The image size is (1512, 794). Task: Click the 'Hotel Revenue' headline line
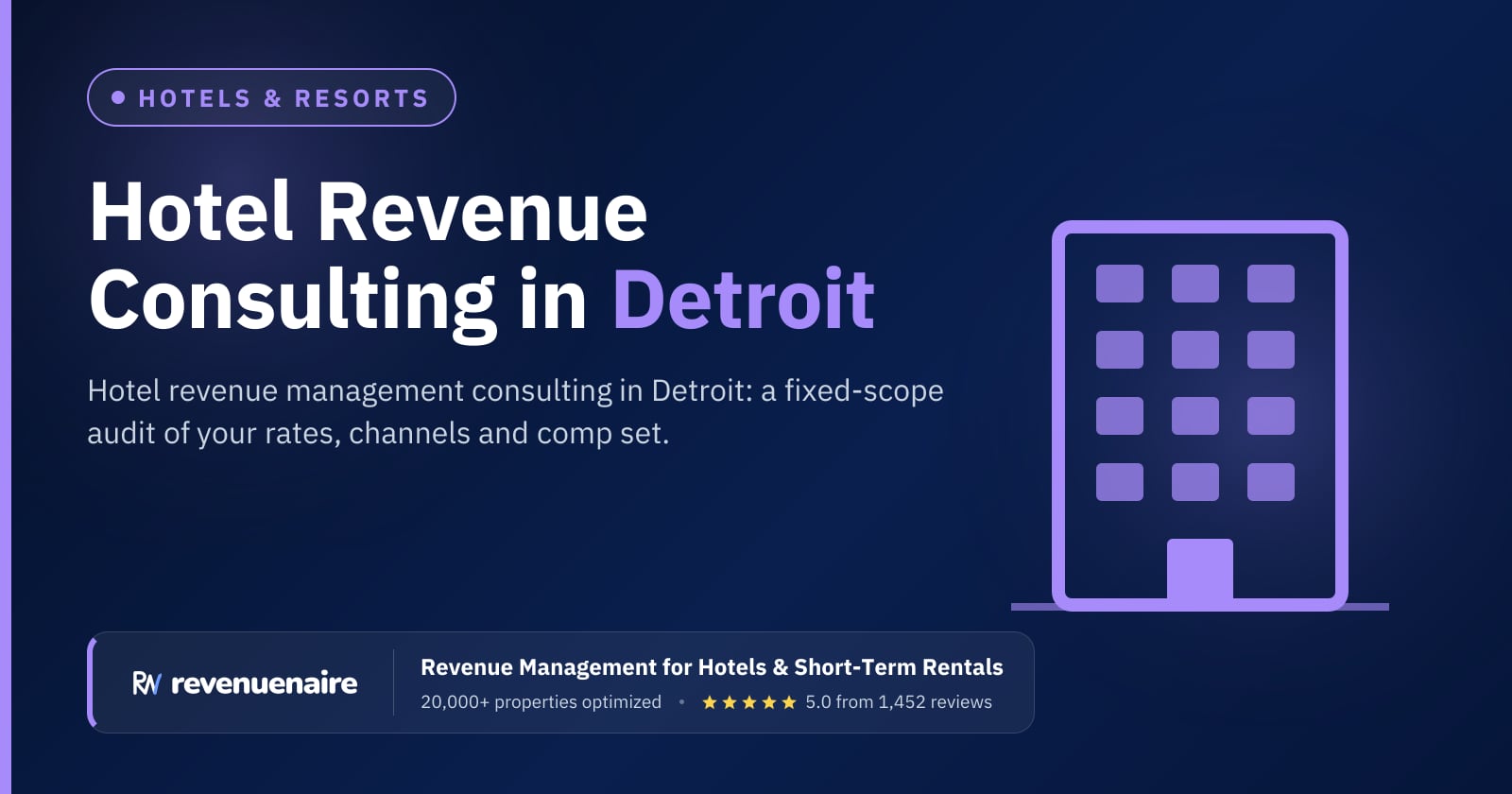[x=369, y=213]
